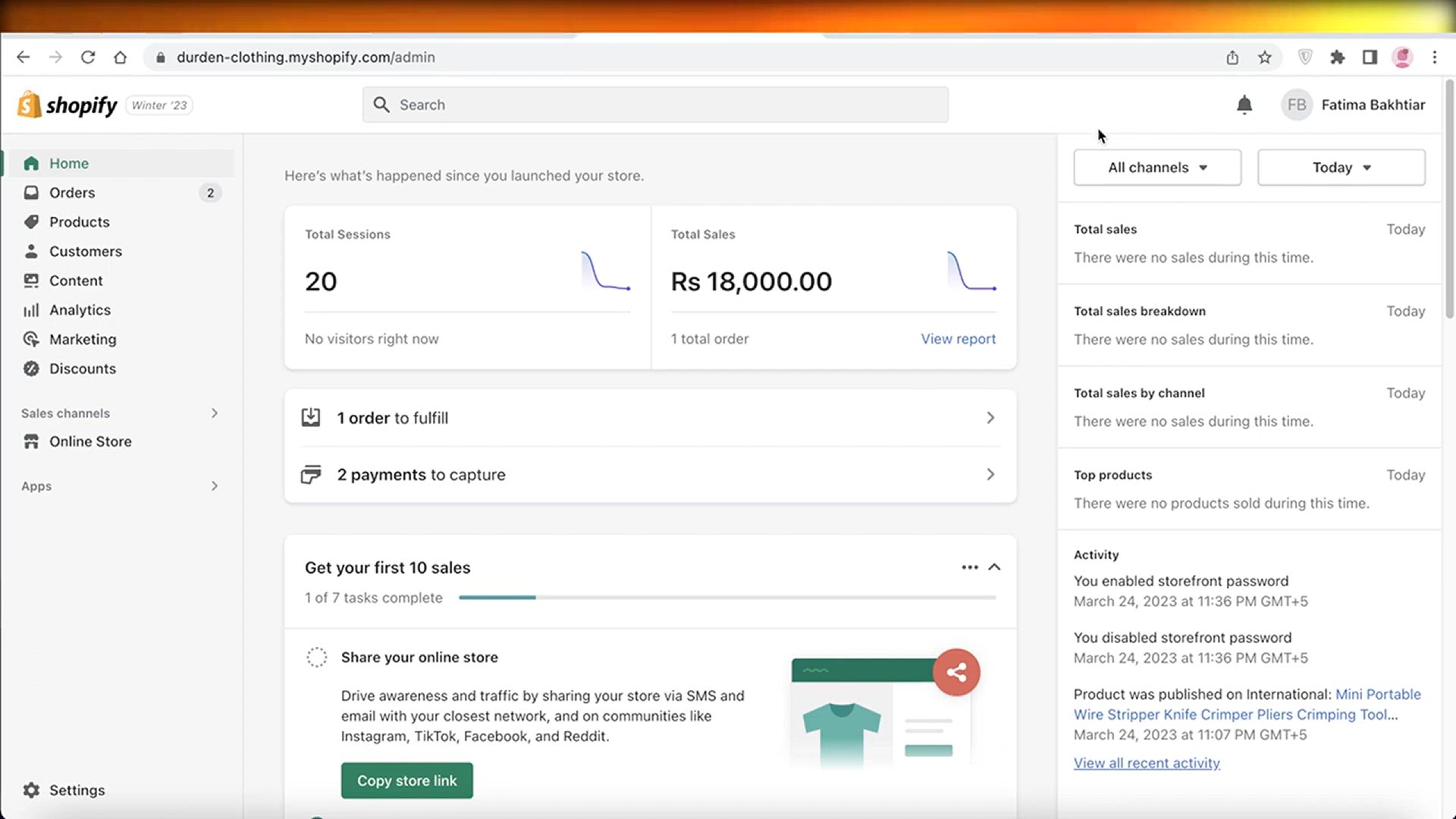The width and height of the screenshot is (1456, 819).
Task: Click Fatima Bakhtiar account name
Action: (1373, 105)
